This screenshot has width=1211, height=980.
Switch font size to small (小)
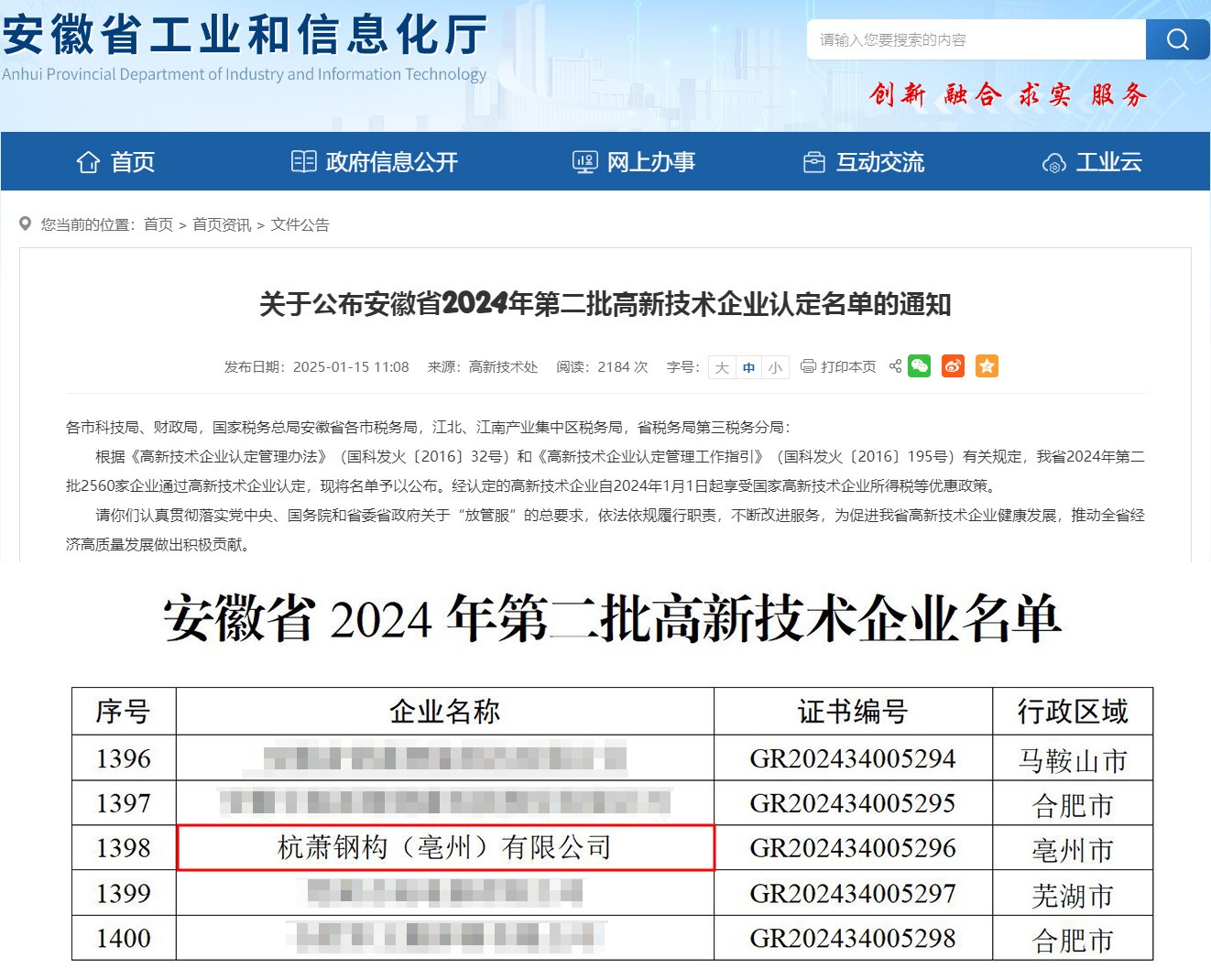[775, 367]
